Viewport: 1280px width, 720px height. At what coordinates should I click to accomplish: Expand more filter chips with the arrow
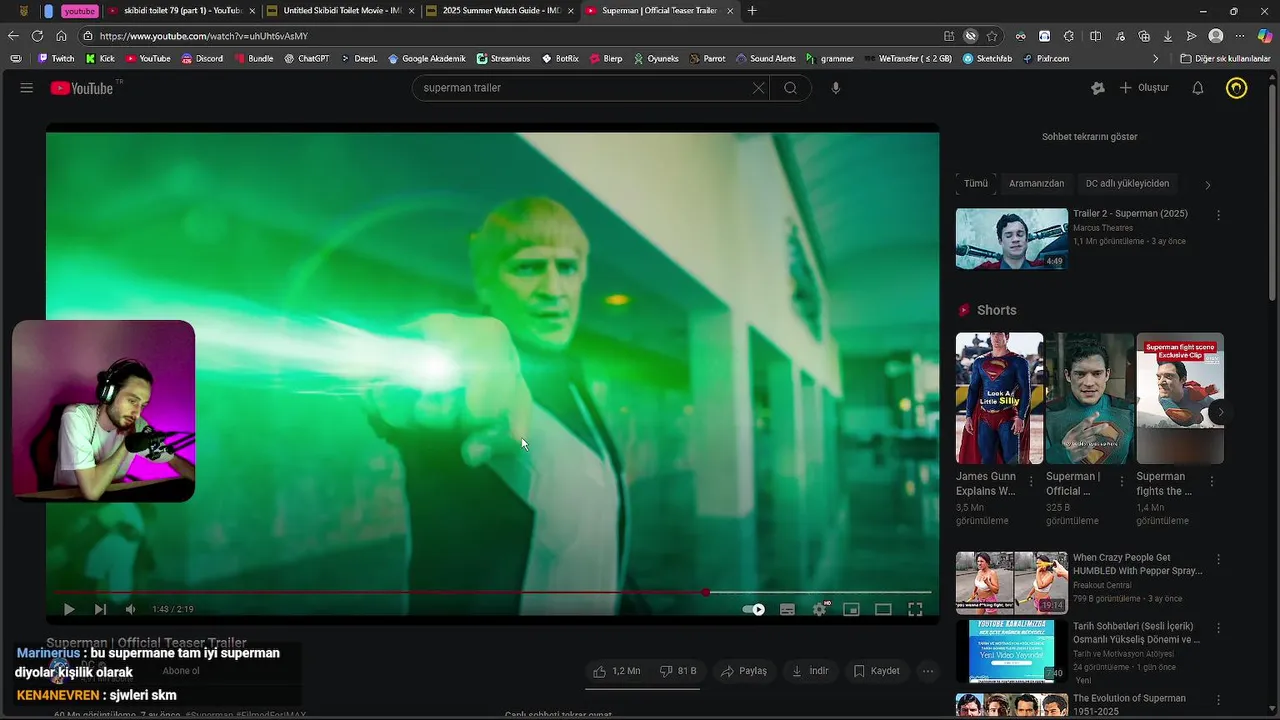(1207, 185)
